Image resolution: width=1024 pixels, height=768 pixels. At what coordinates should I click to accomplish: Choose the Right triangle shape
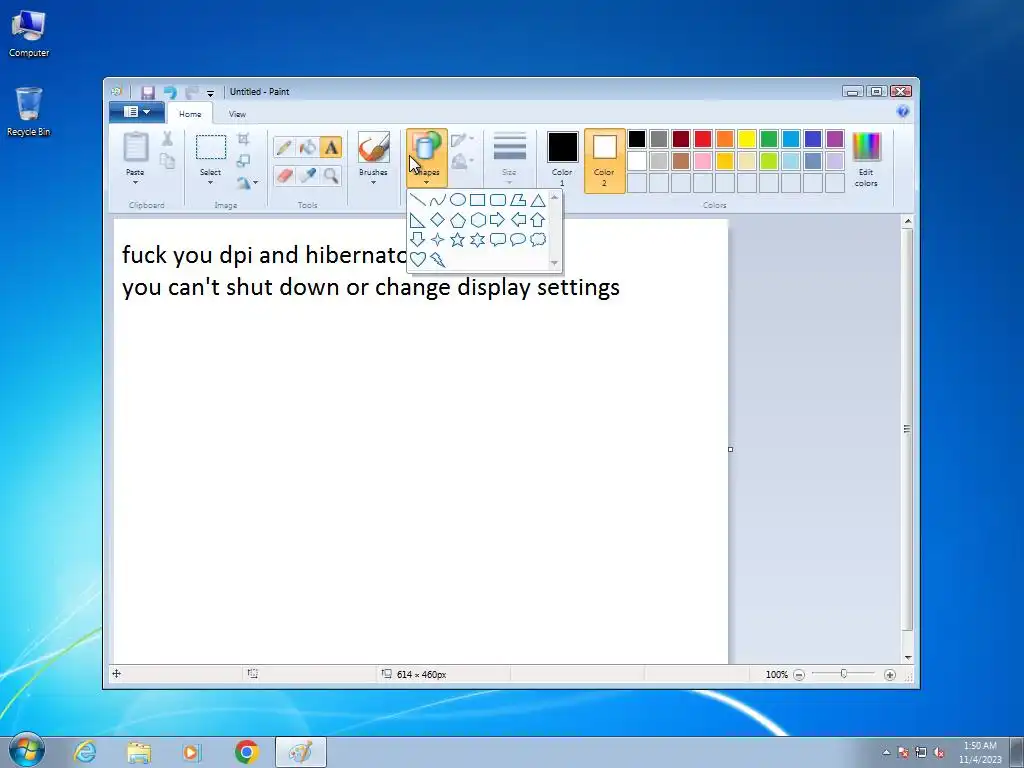point(417,220)
